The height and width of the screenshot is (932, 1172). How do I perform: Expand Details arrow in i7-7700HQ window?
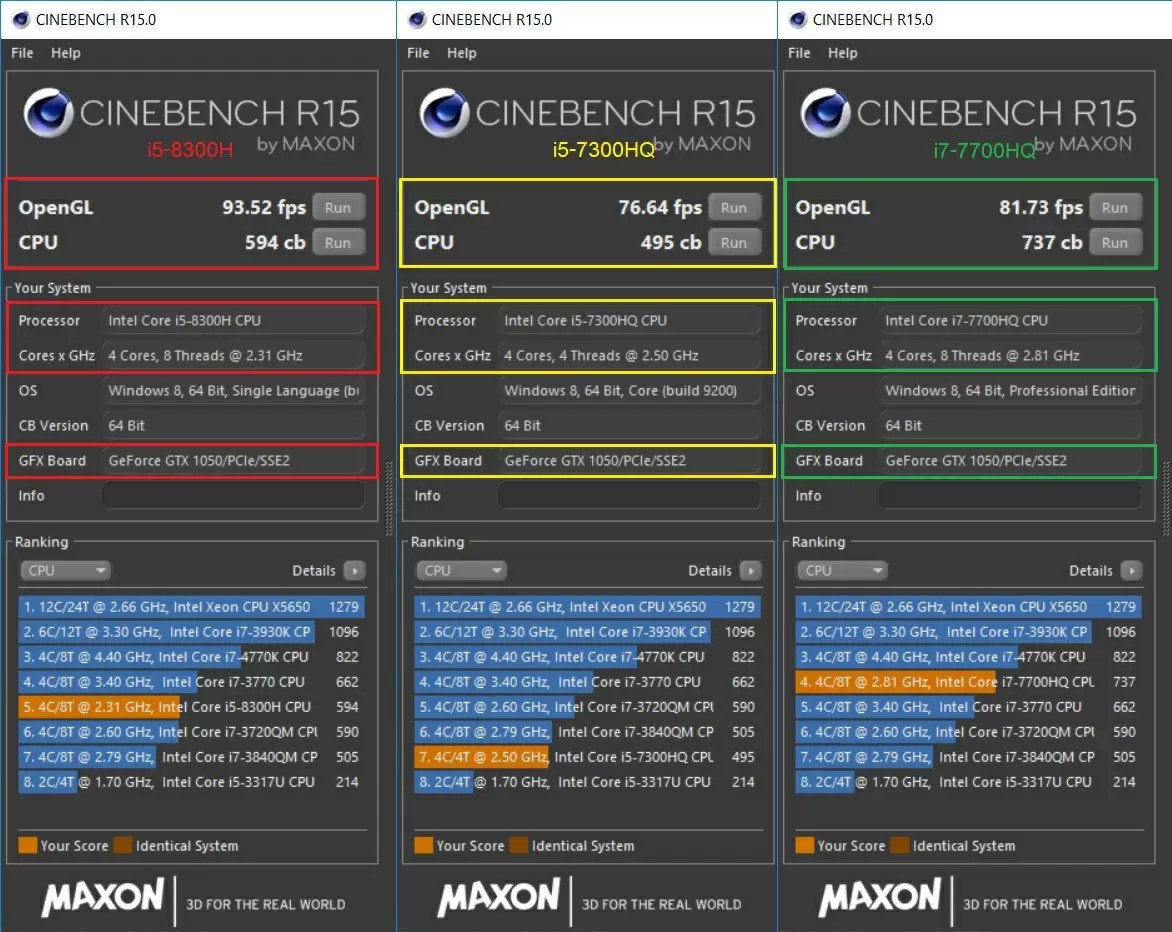coord(1132,571)
